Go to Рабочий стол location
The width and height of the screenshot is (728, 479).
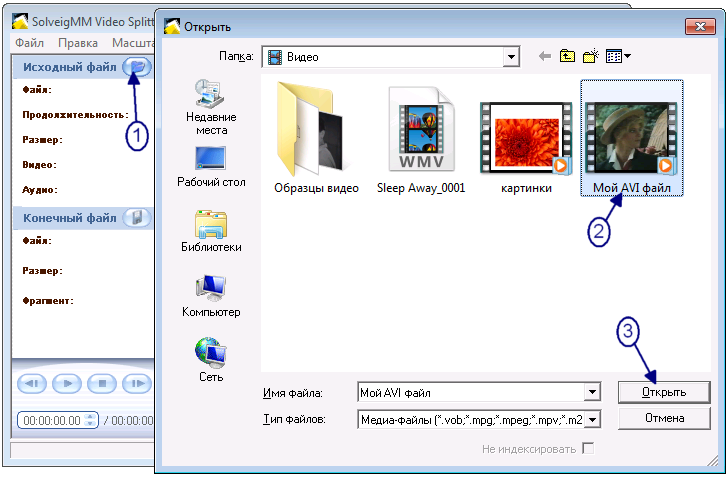point(211,168)
